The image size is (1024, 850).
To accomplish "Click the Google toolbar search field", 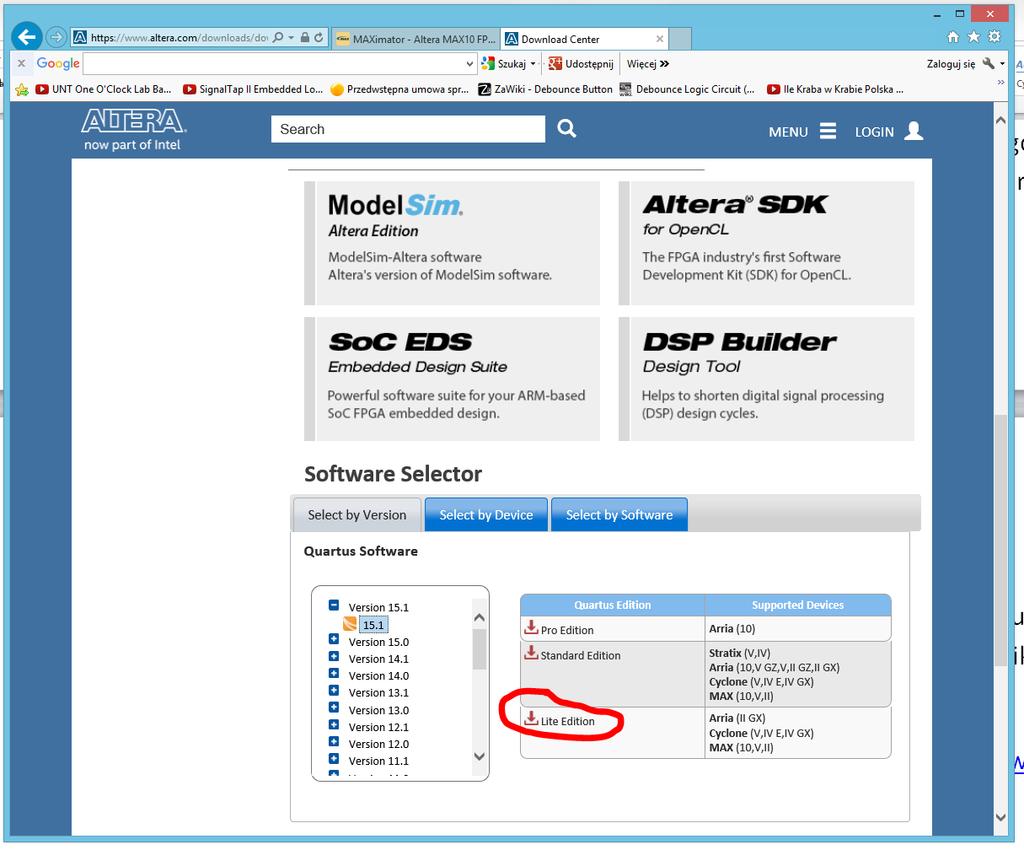I will [274, 63].
